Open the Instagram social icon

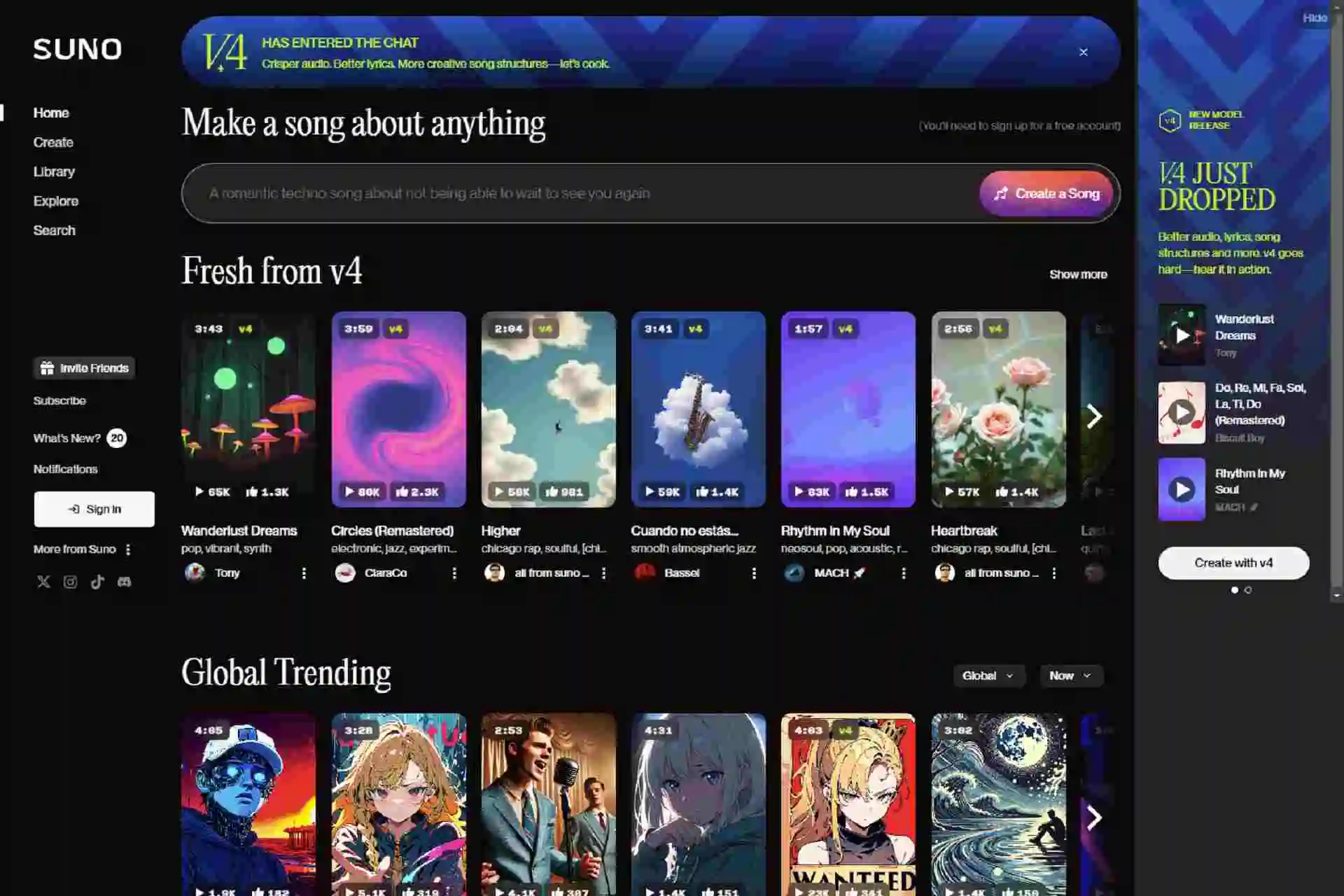pyautogui.click(x=70, y=582)
